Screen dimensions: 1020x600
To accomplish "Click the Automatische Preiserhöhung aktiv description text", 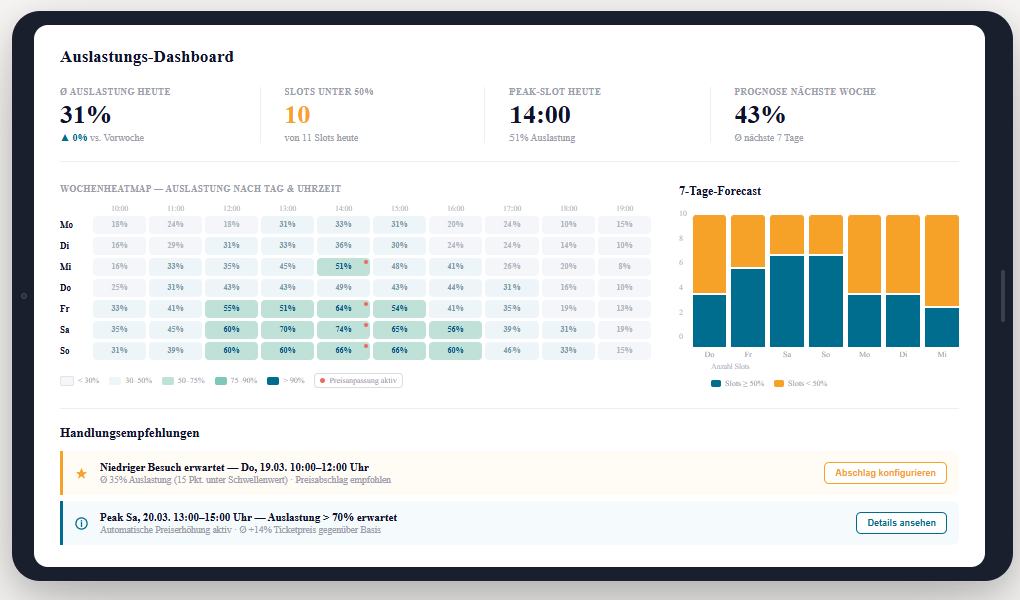I will [240, 530].
